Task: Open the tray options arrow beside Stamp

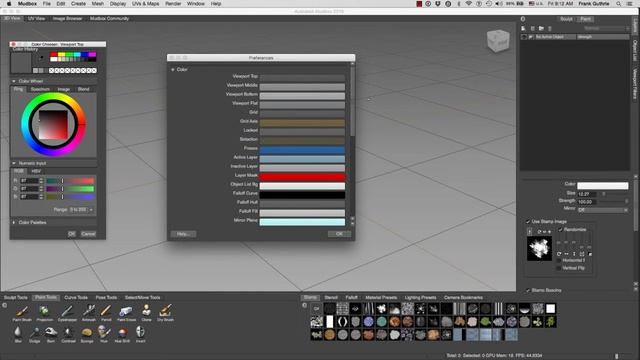Action: (304, 305)
